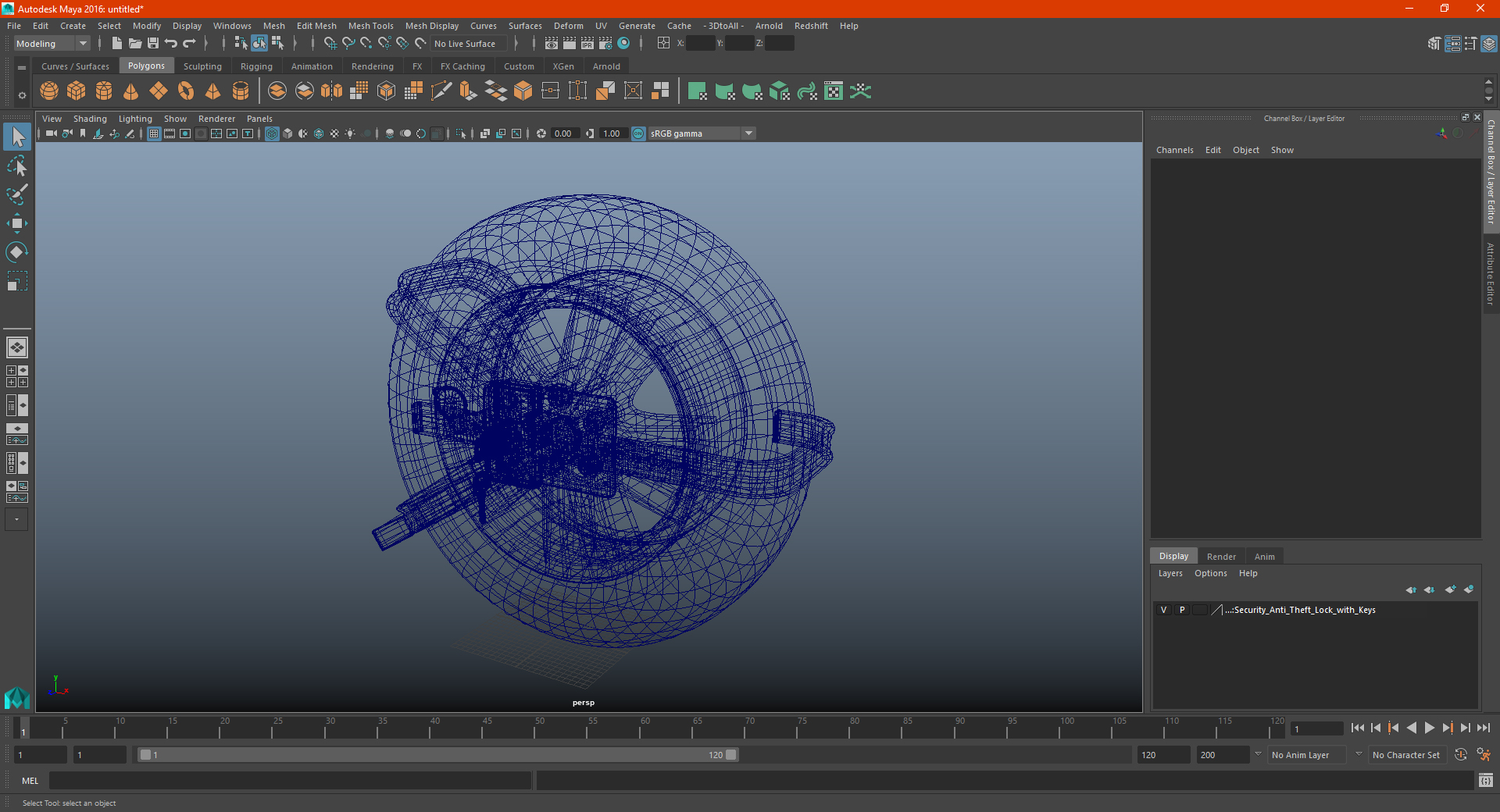The width and height of the screenshot is (1500, 812).
Task: Toggle playback P box of the layer
Action: coord(1182,610)
